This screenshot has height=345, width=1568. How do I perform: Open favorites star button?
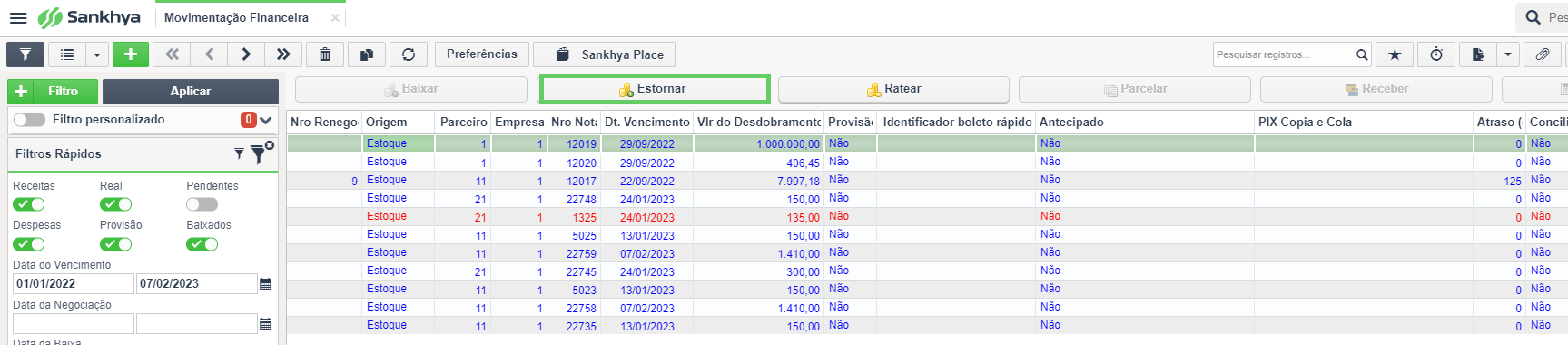coord(1395,54)
